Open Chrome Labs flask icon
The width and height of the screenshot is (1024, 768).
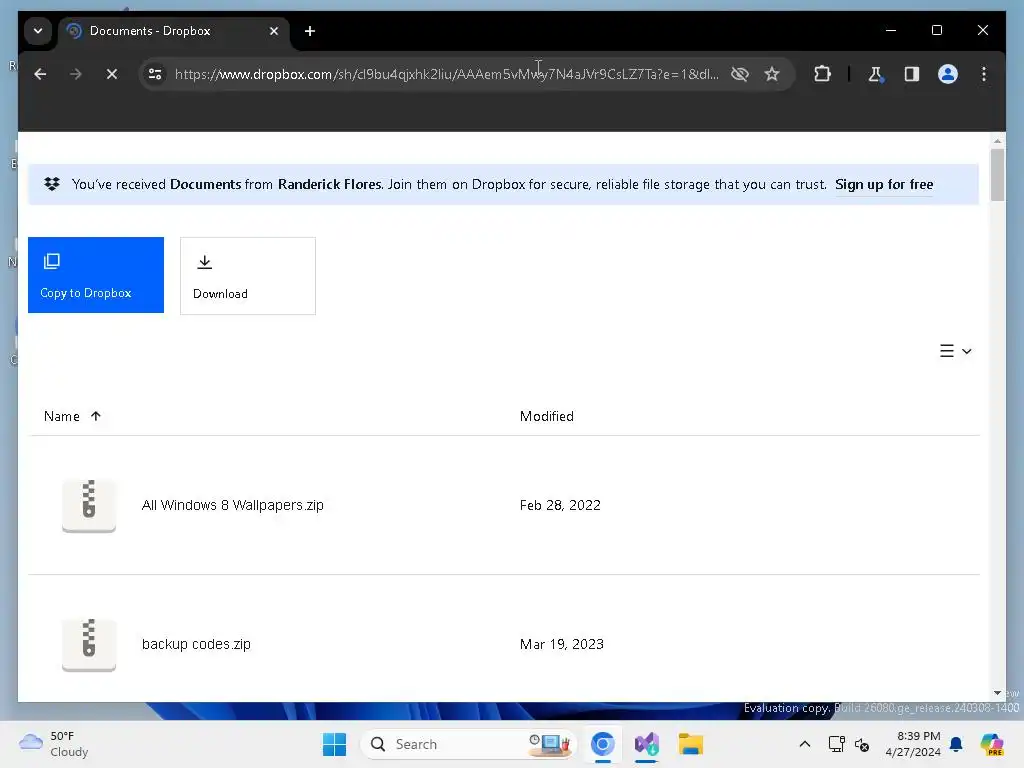(876, 74)
